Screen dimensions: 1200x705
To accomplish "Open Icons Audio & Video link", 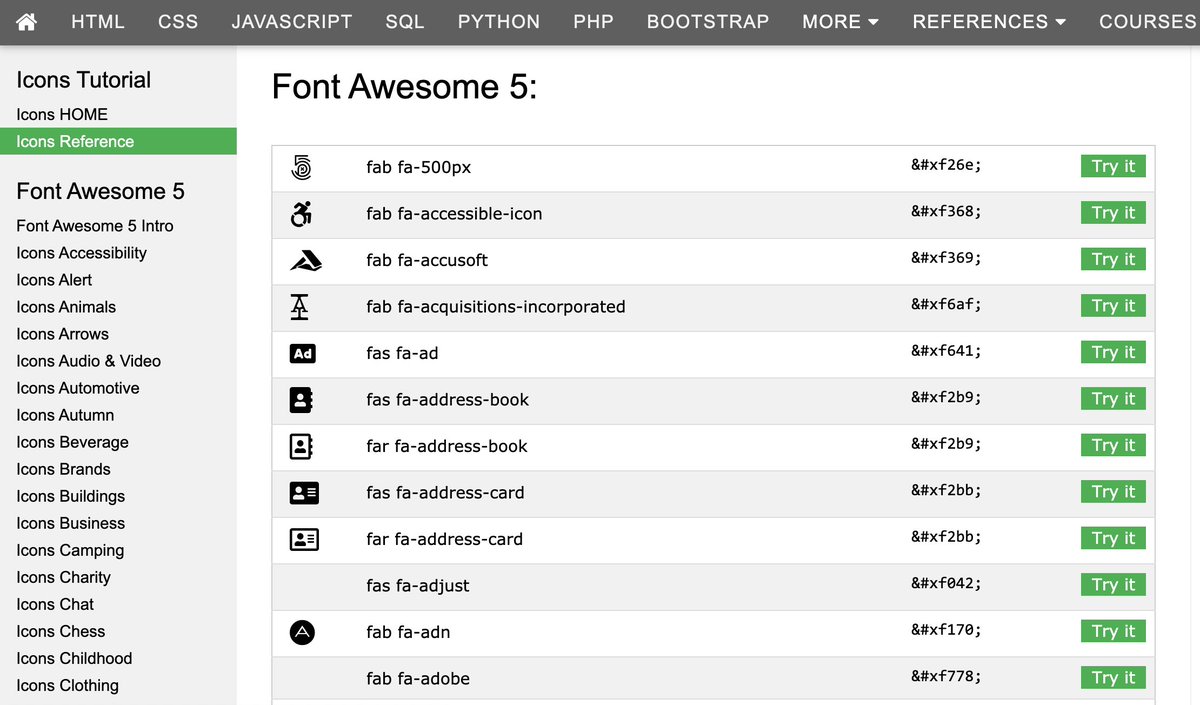I will [88, 361].
